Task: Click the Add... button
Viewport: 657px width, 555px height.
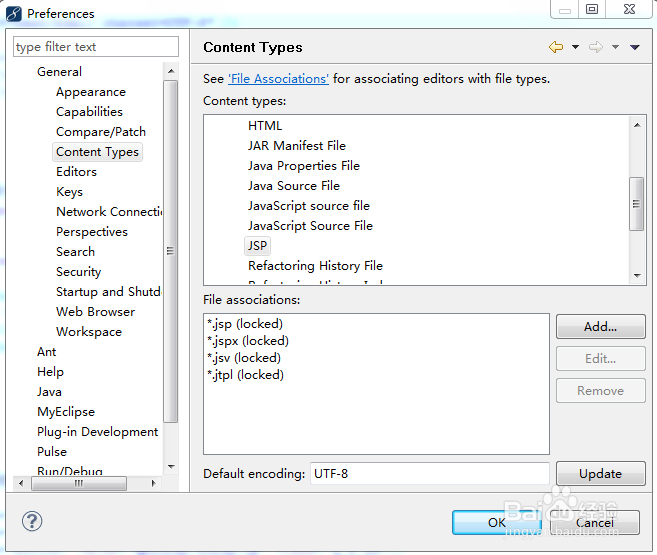Action: pos(600,326)
